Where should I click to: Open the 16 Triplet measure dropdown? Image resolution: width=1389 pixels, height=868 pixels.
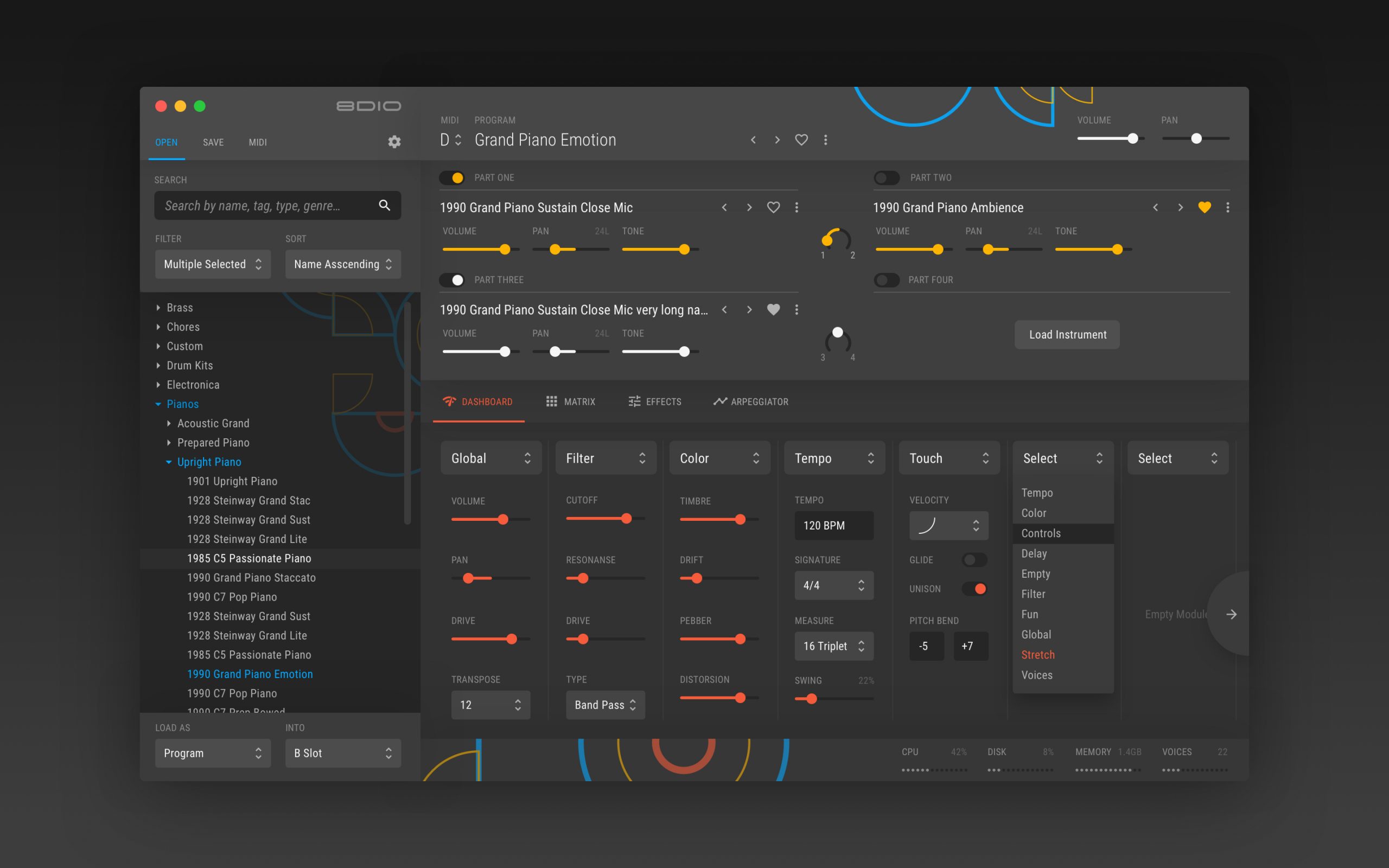[834, 646]
